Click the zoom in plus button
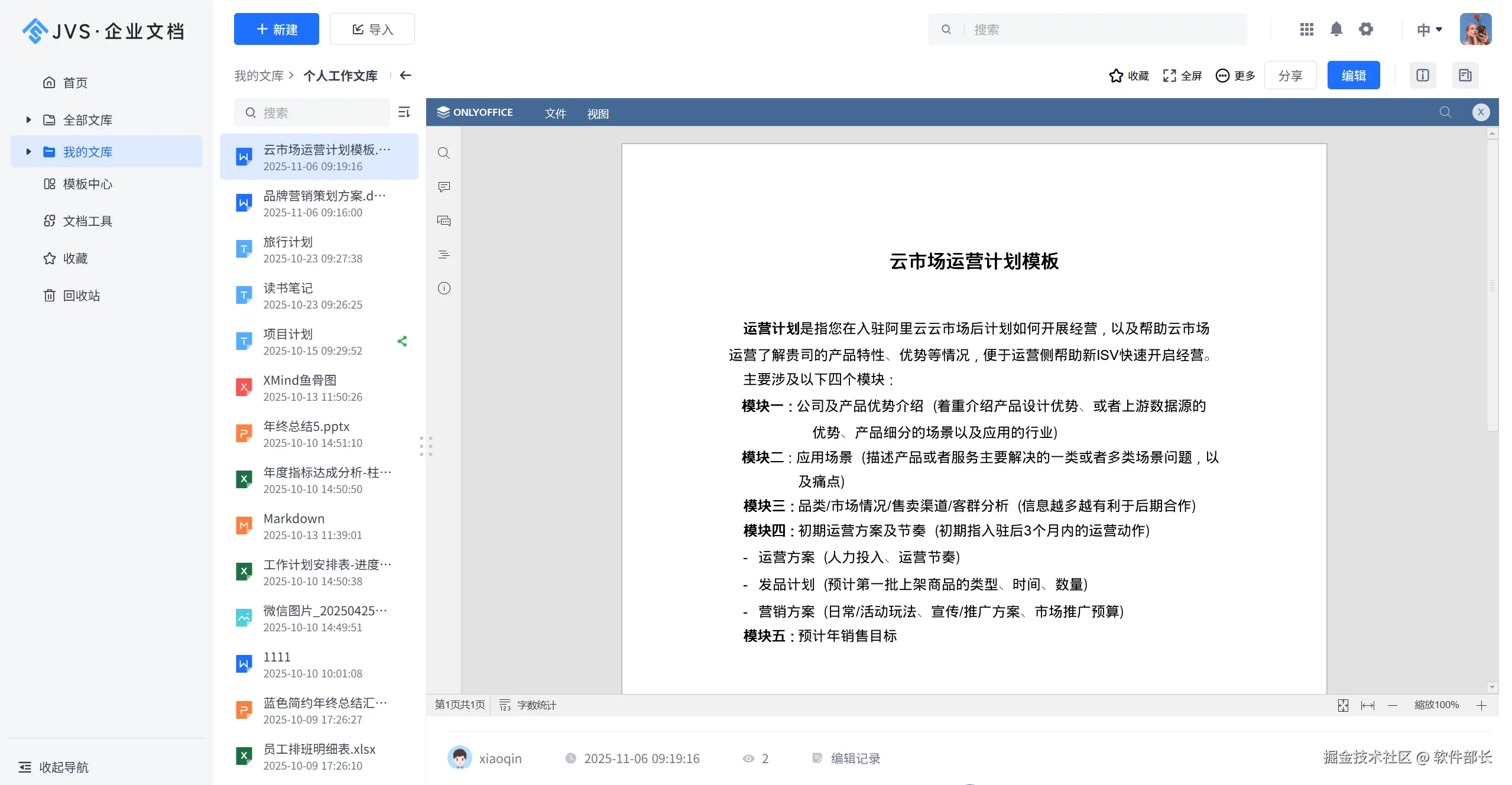This screenshot has height=785, width=1512. click(x=1481, y=705)
